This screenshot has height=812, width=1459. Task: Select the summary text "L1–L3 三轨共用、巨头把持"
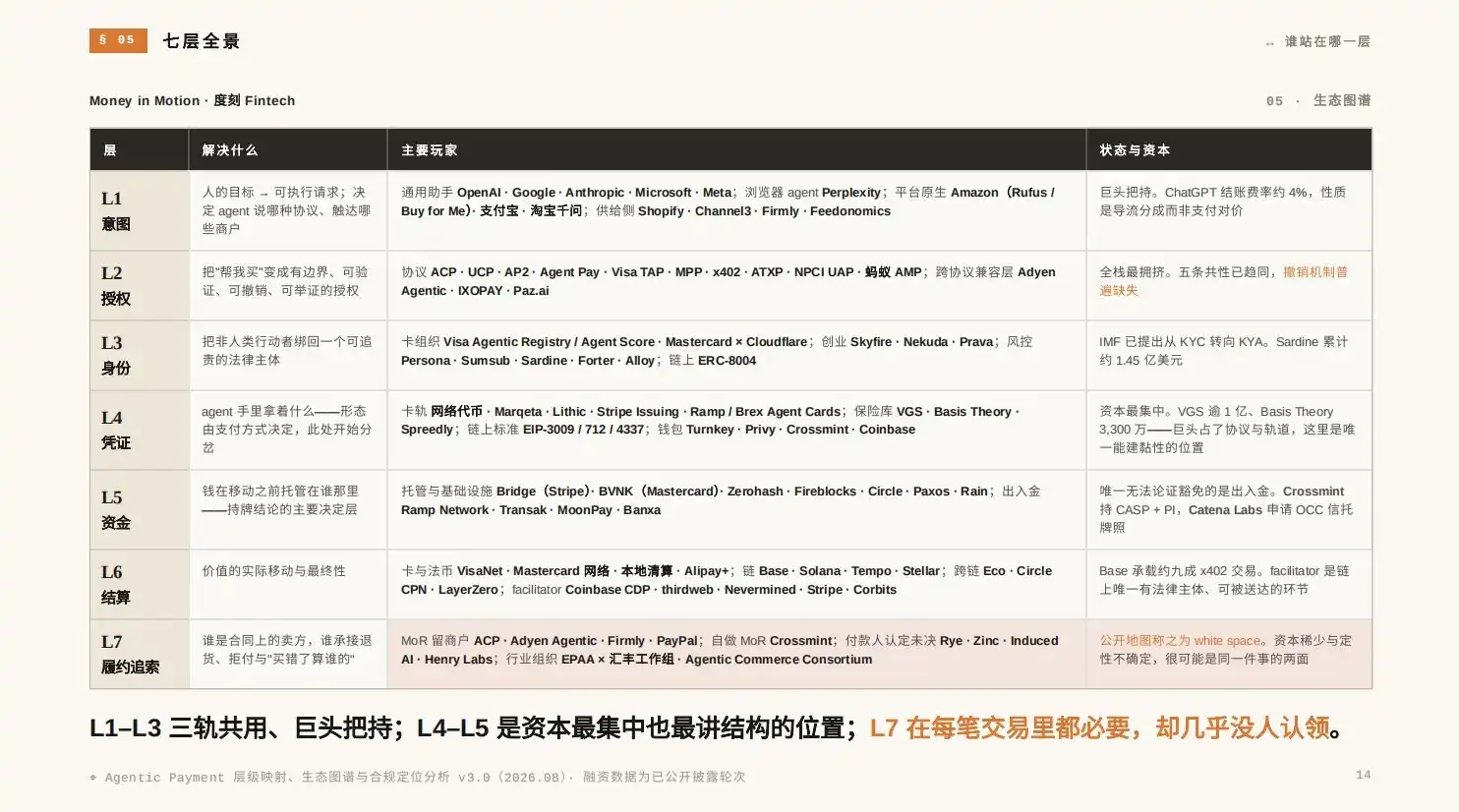tap(241, 728)
